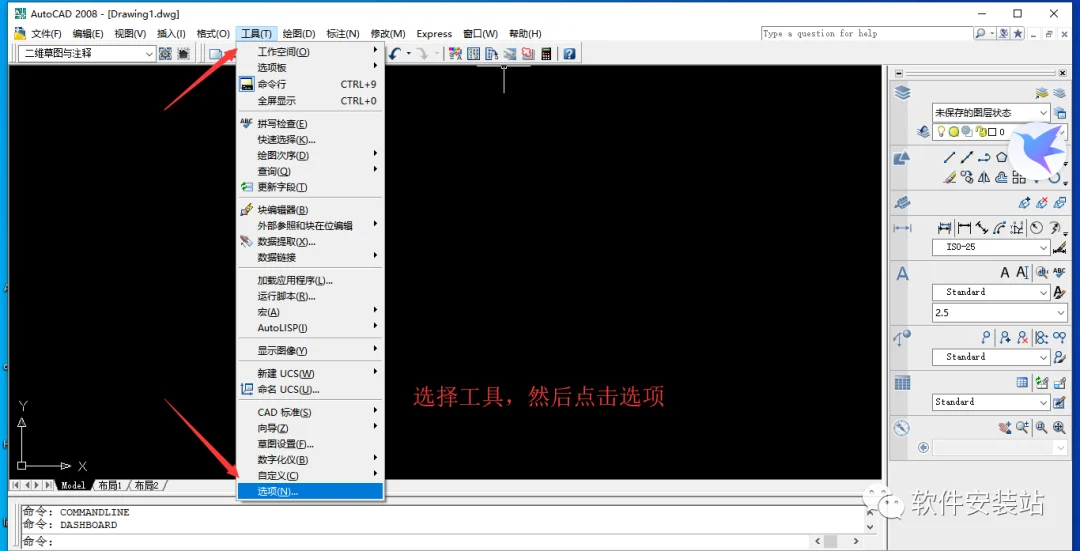
Task: Choose 草图设置(F)... menu item
Action: [310, 444]
